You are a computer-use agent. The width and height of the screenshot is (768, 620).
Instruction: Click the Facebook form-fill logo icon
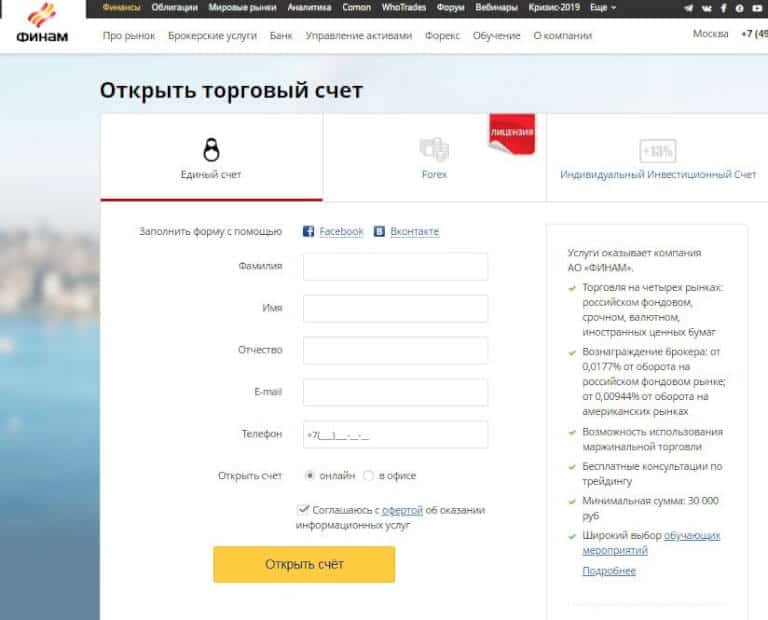tap(308, 231)
